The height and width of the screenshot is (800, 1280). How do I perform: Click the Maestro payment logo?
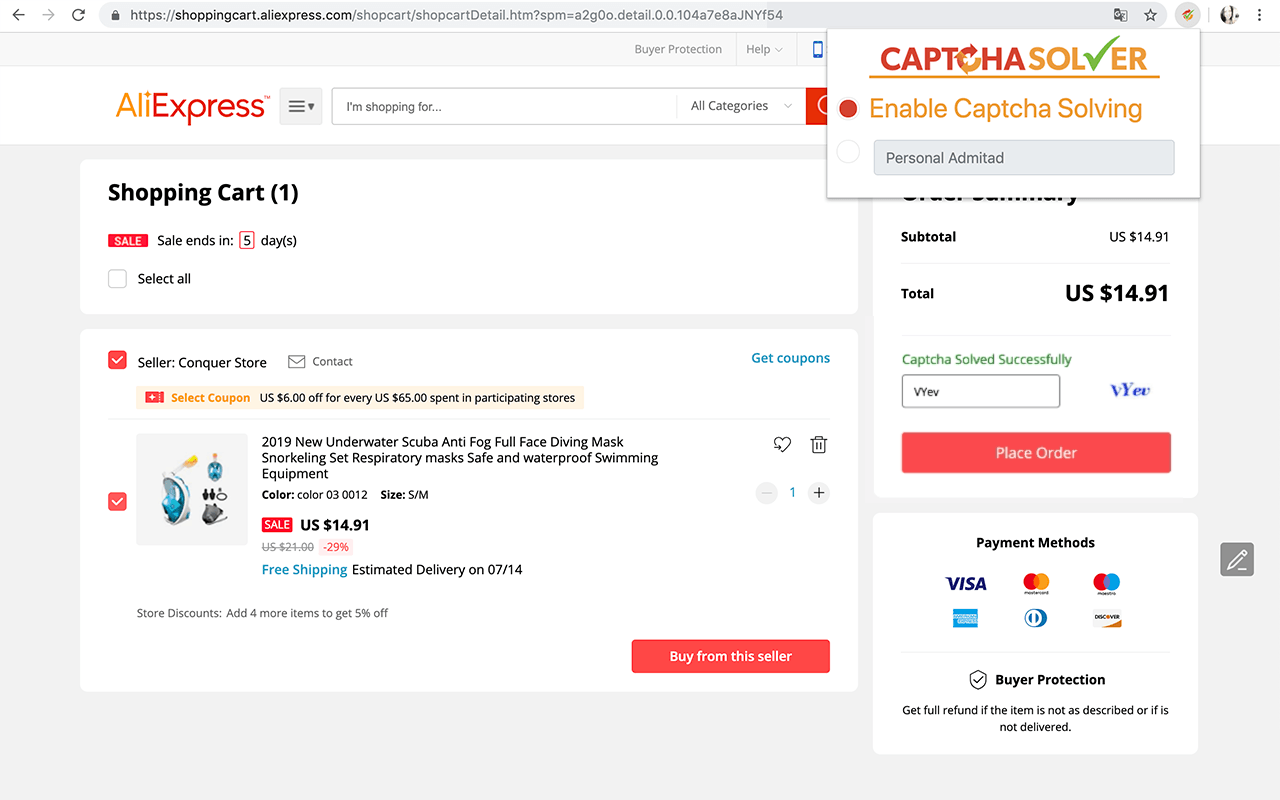click(1106, 583)
